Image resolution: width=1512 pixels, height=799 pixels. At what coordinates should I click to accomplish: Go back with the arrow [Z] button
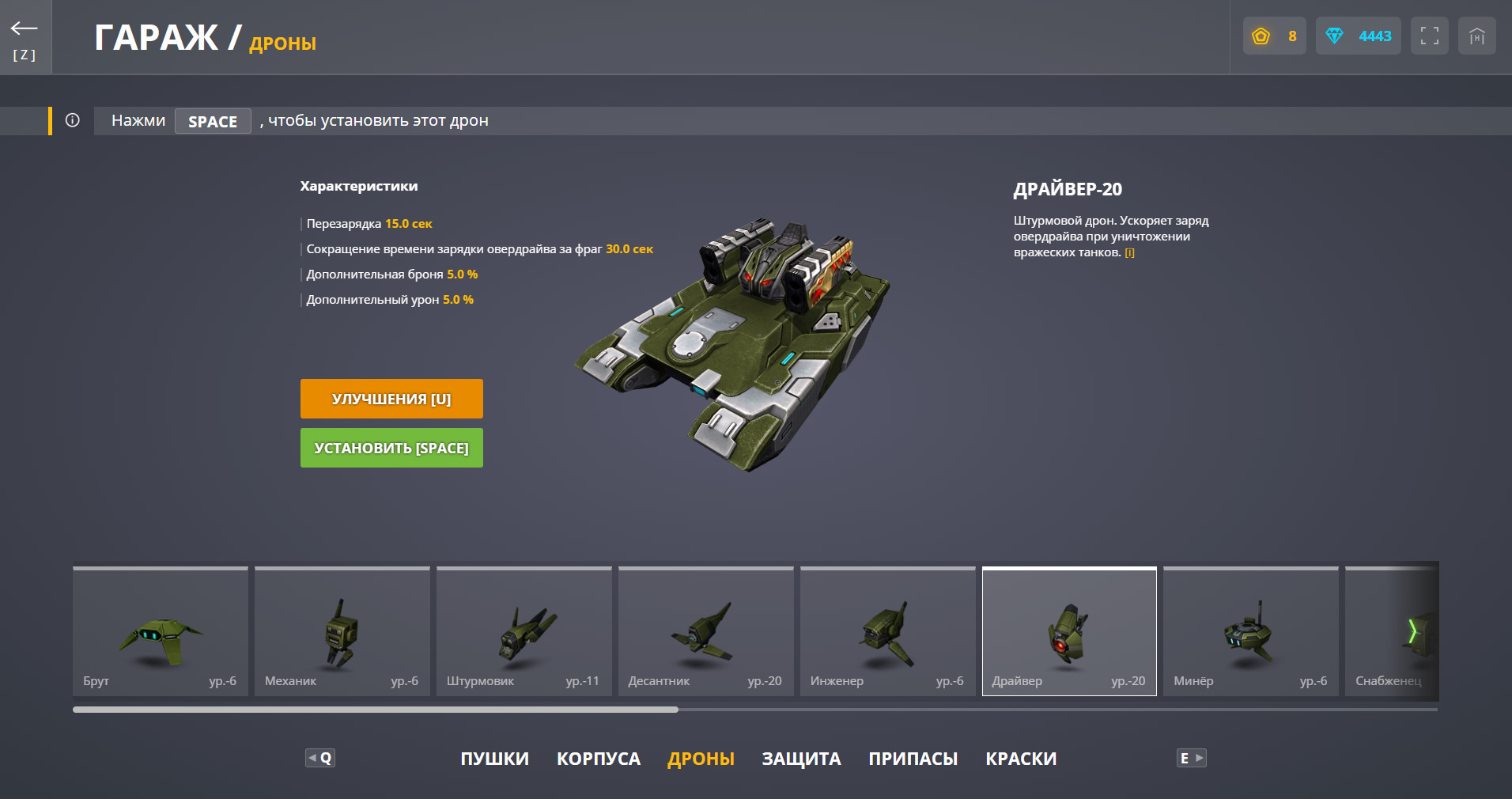[x=25, y=37]
